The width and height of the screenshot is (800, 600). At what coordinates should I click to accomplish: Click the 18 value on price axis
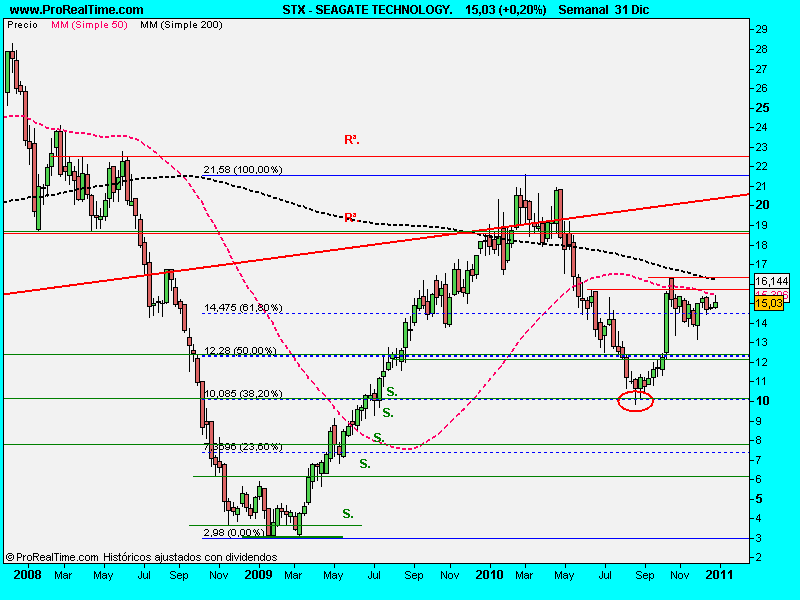pos(761,245)
